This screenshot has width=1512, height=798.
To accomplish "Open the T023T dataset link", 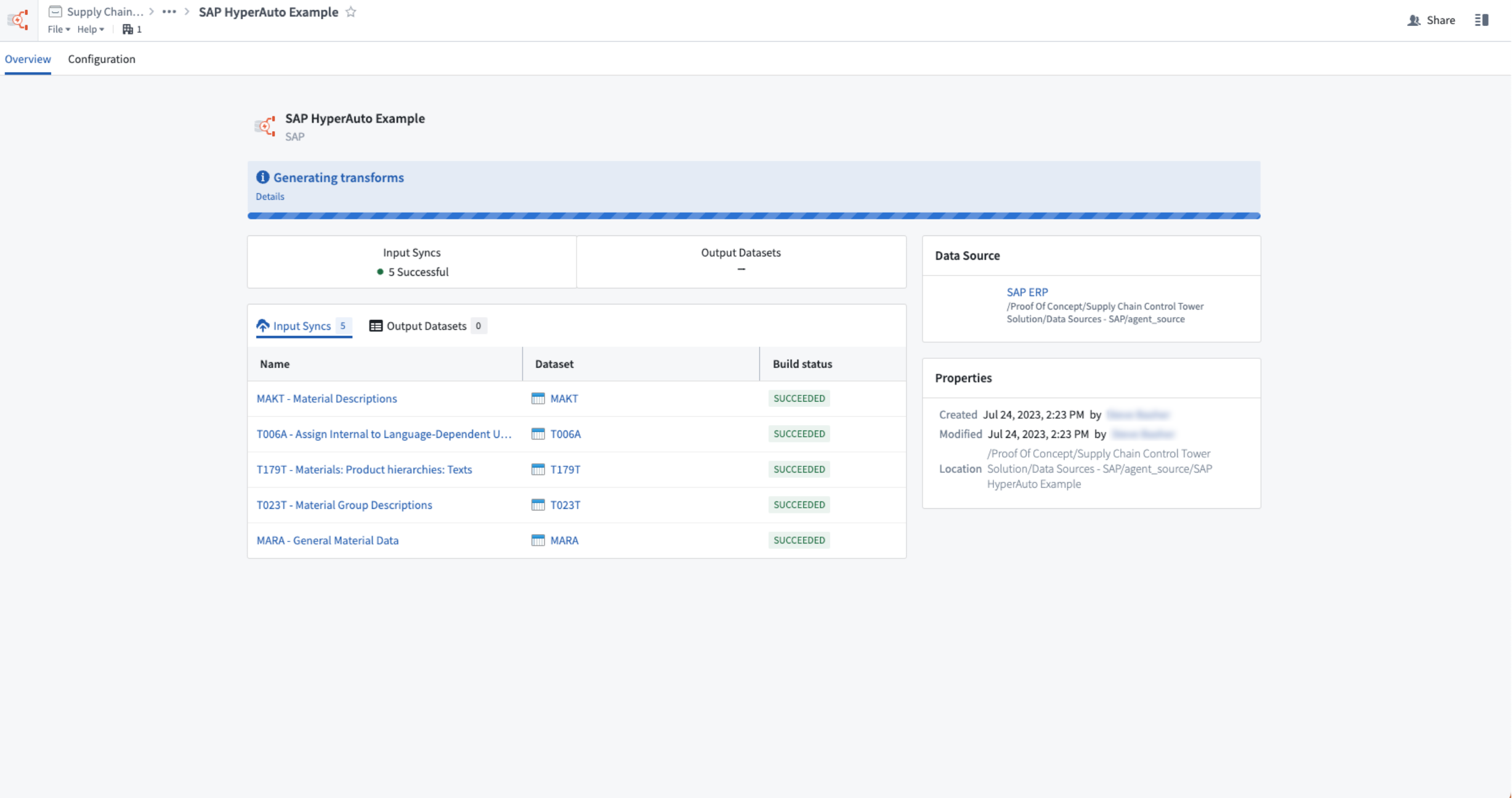I will click(x=565, y=505).
